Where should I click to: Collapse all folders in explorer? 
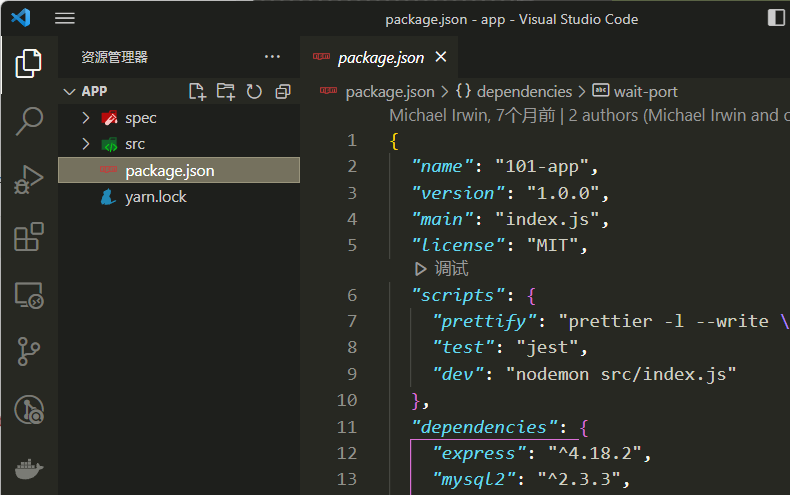282,91
